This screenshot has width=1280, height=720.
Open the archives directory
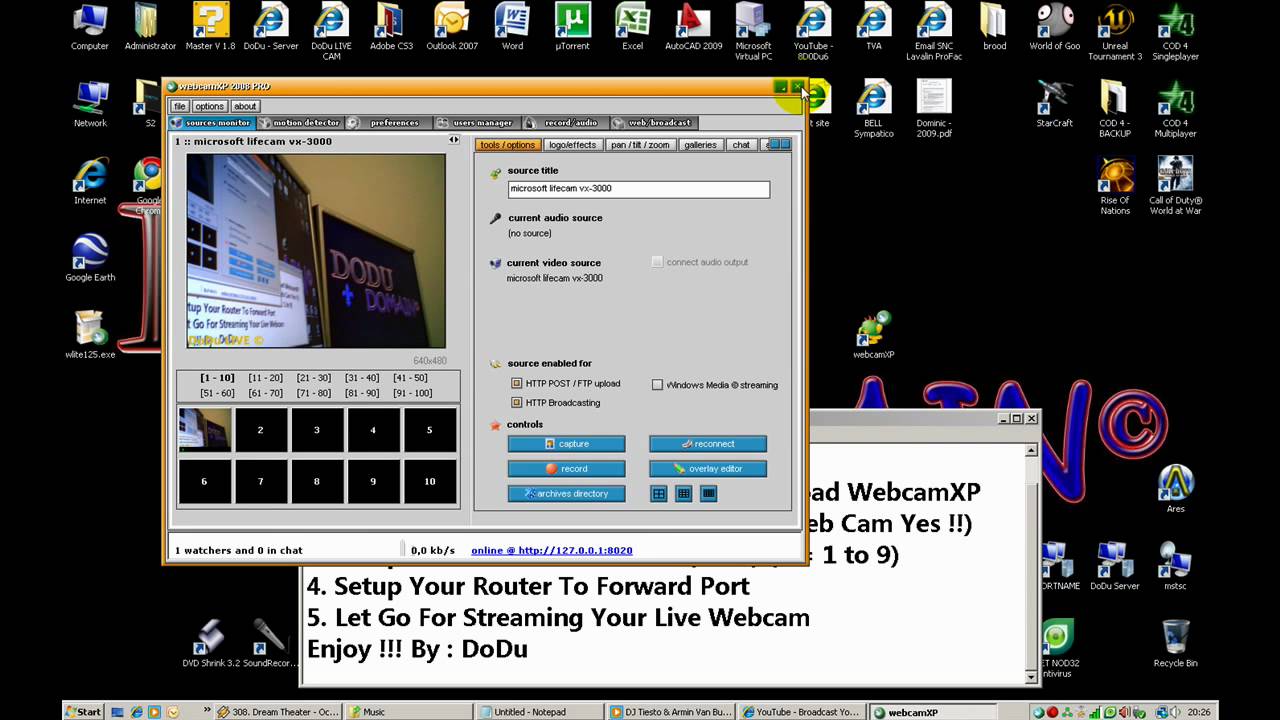coord(566,494)
